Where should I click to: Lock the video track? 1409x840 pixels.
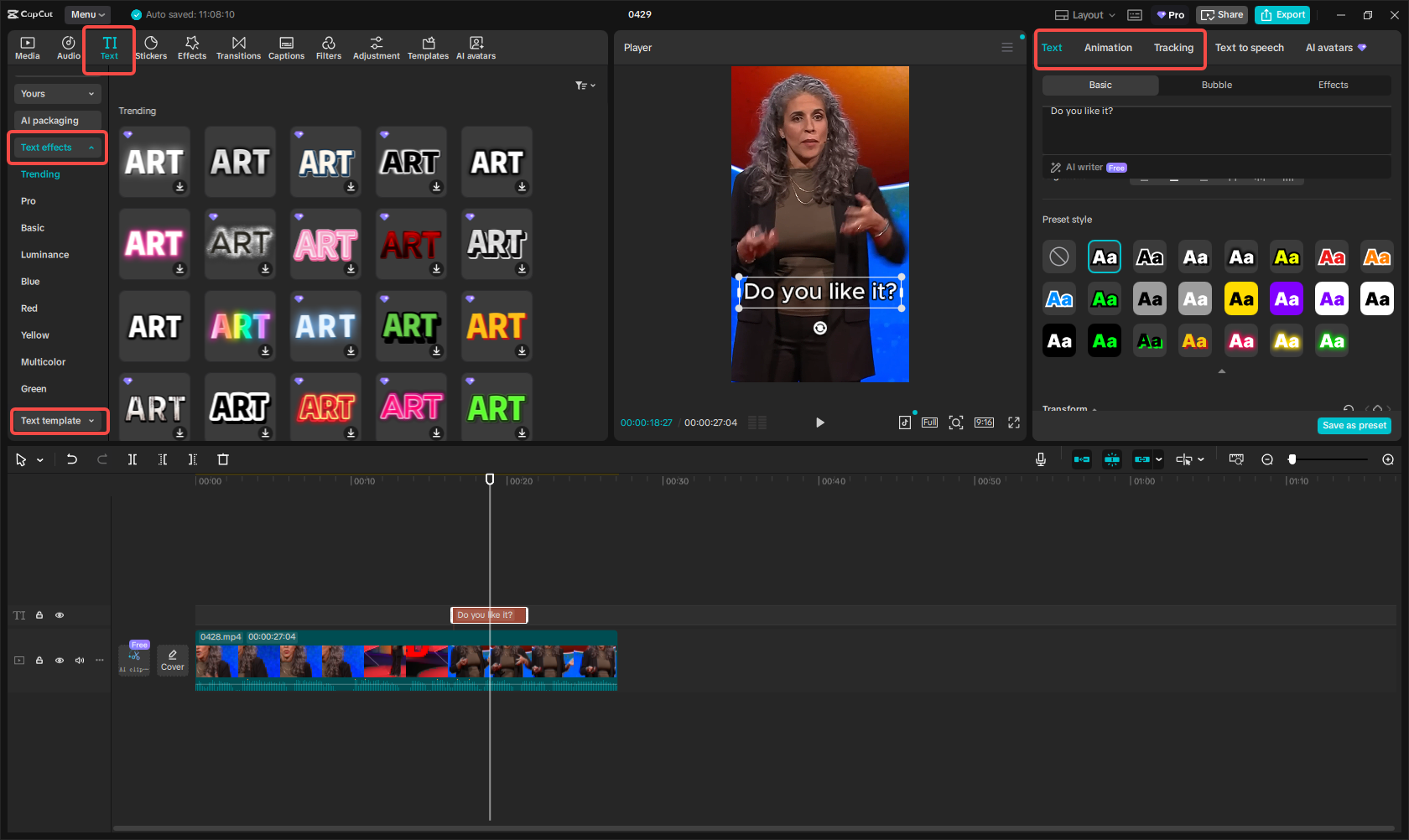[39, 661]
